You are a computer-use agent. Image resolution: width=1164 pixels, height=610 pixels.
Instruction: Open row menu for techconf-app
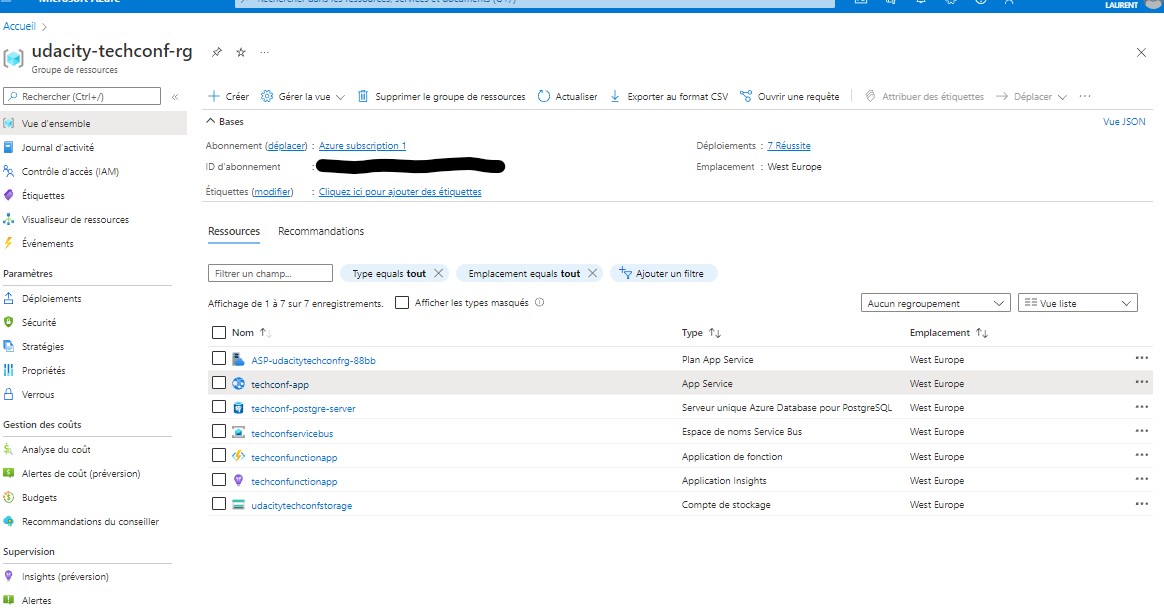[x=1142, y=382]
